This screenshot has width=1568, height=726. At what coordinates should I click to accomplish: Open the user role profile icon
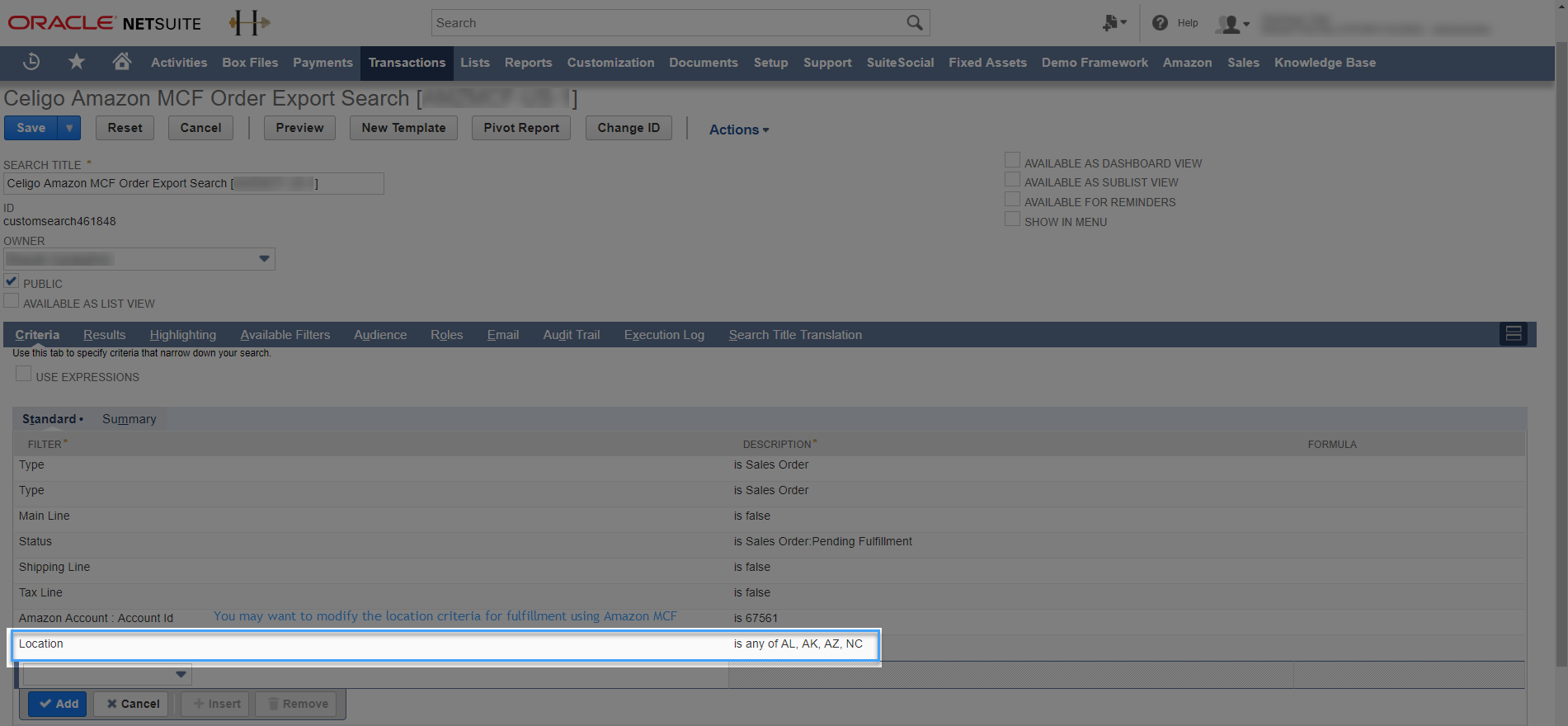click(1233, 24)
